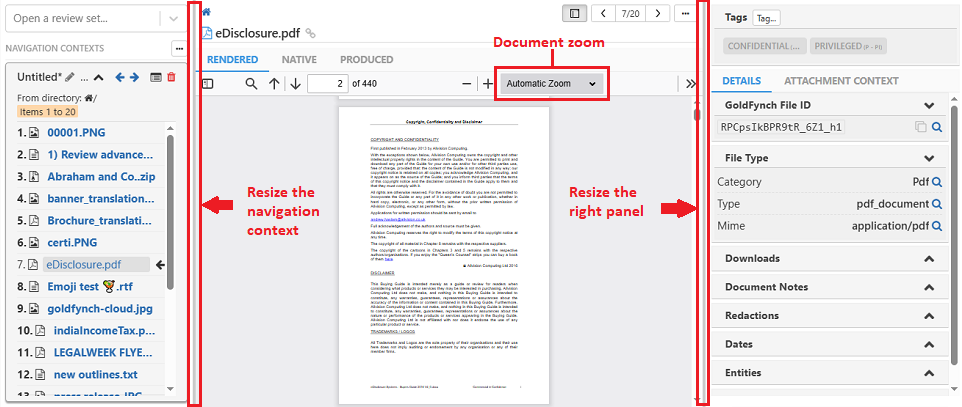Open Brochure_translati... item
The height and width of the screenshot is (407, 962).
pos(99,220)
